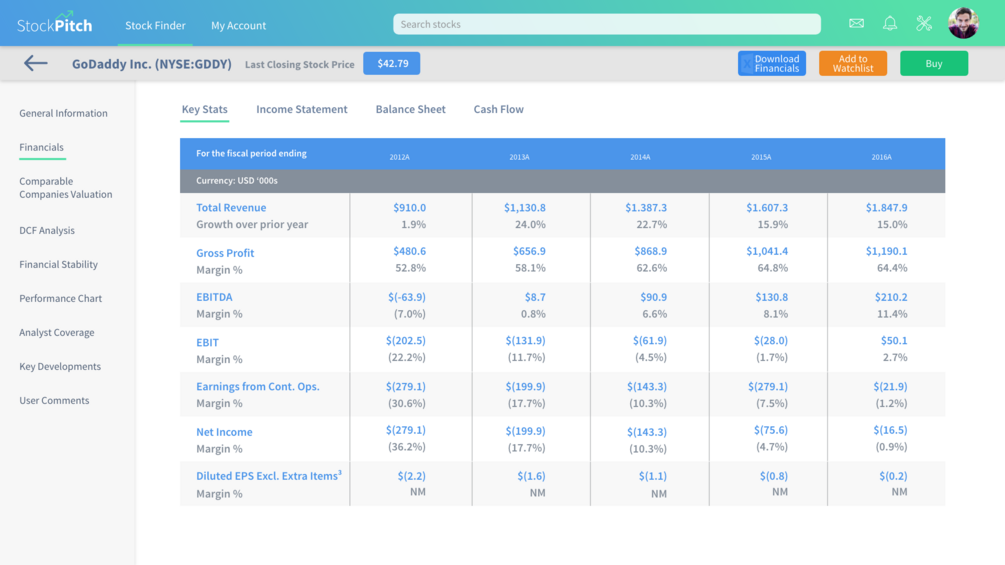The height and width of the screenshot is (565, 1005).
Task: Click the Add to Watchlist button
Action: (x=852, y=63)
